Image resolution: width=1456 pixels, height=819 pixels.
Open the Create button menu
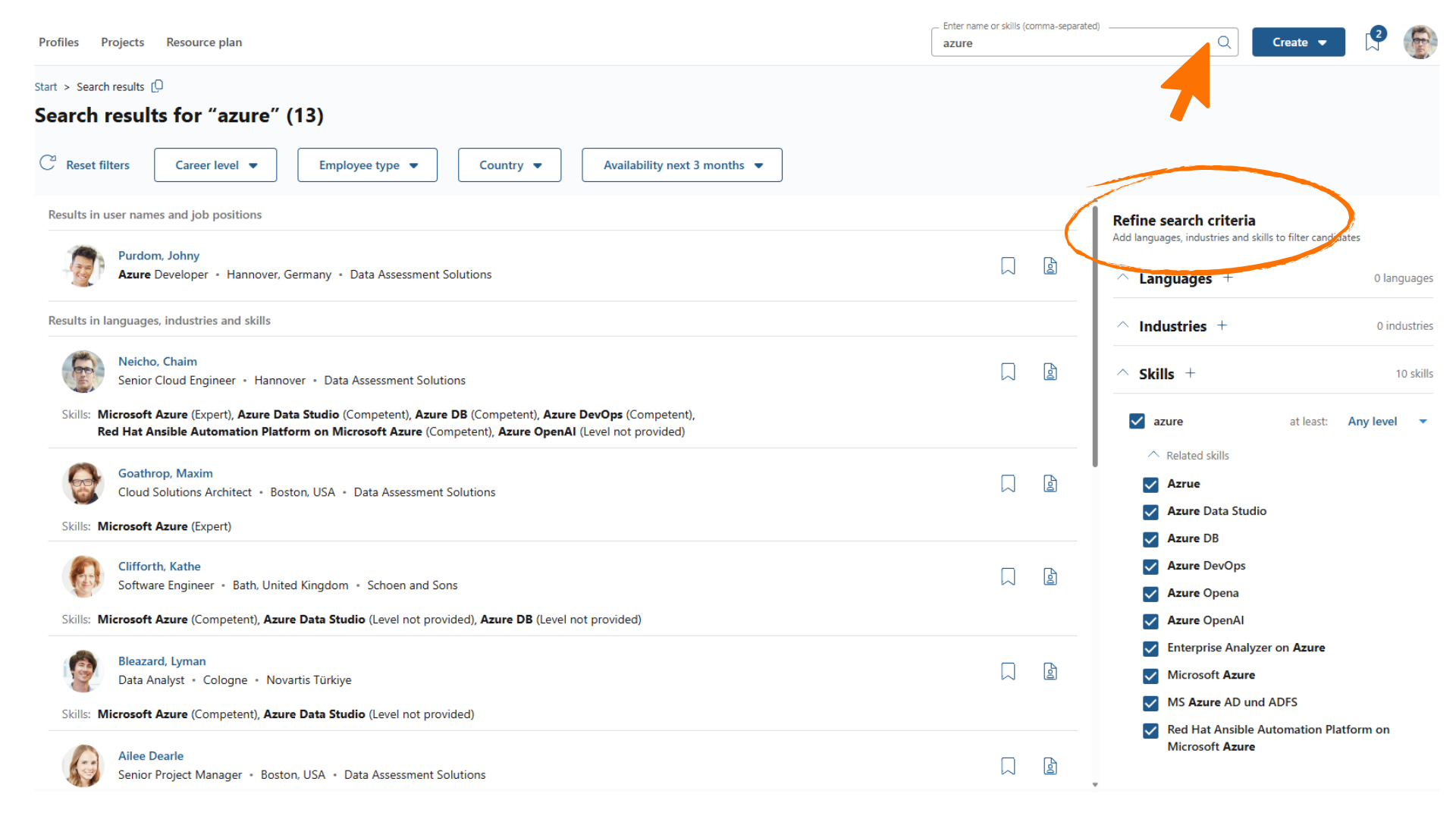[x=1298, y=42]
